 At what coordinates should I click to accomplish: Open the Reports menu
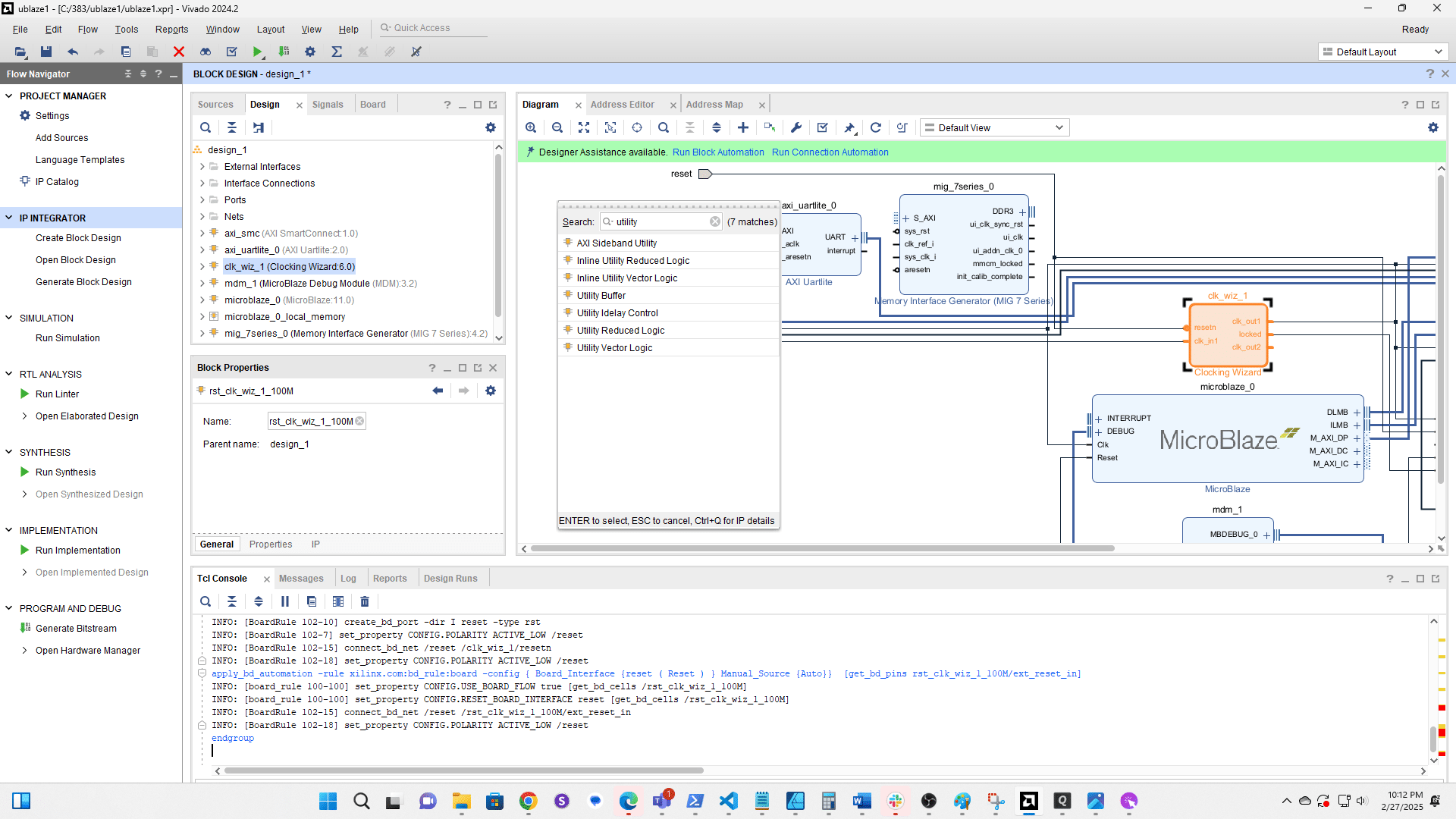tap(171, 29)
